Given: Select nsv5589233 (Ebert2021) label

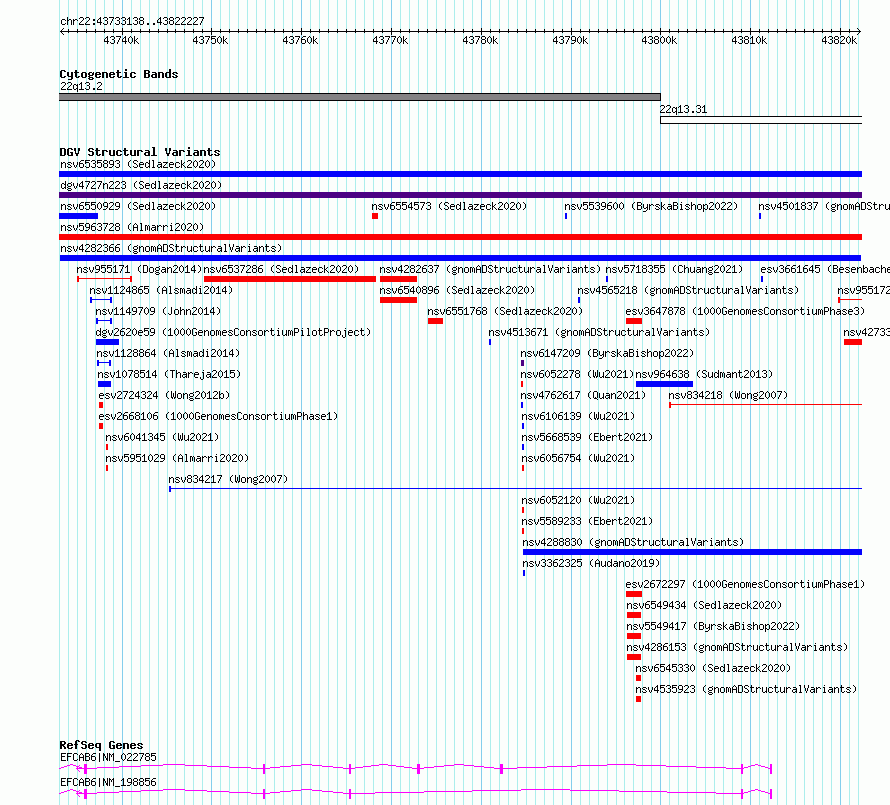Looking at the screenshot, I should pyautogui.click(x=587, y=522).
